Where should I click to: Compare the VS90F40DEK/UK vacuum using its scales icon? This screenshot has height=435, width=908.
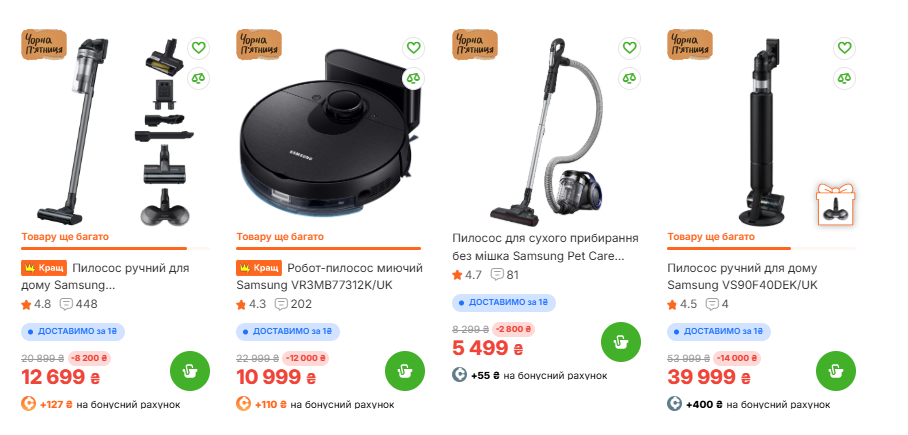coord(844,78)
